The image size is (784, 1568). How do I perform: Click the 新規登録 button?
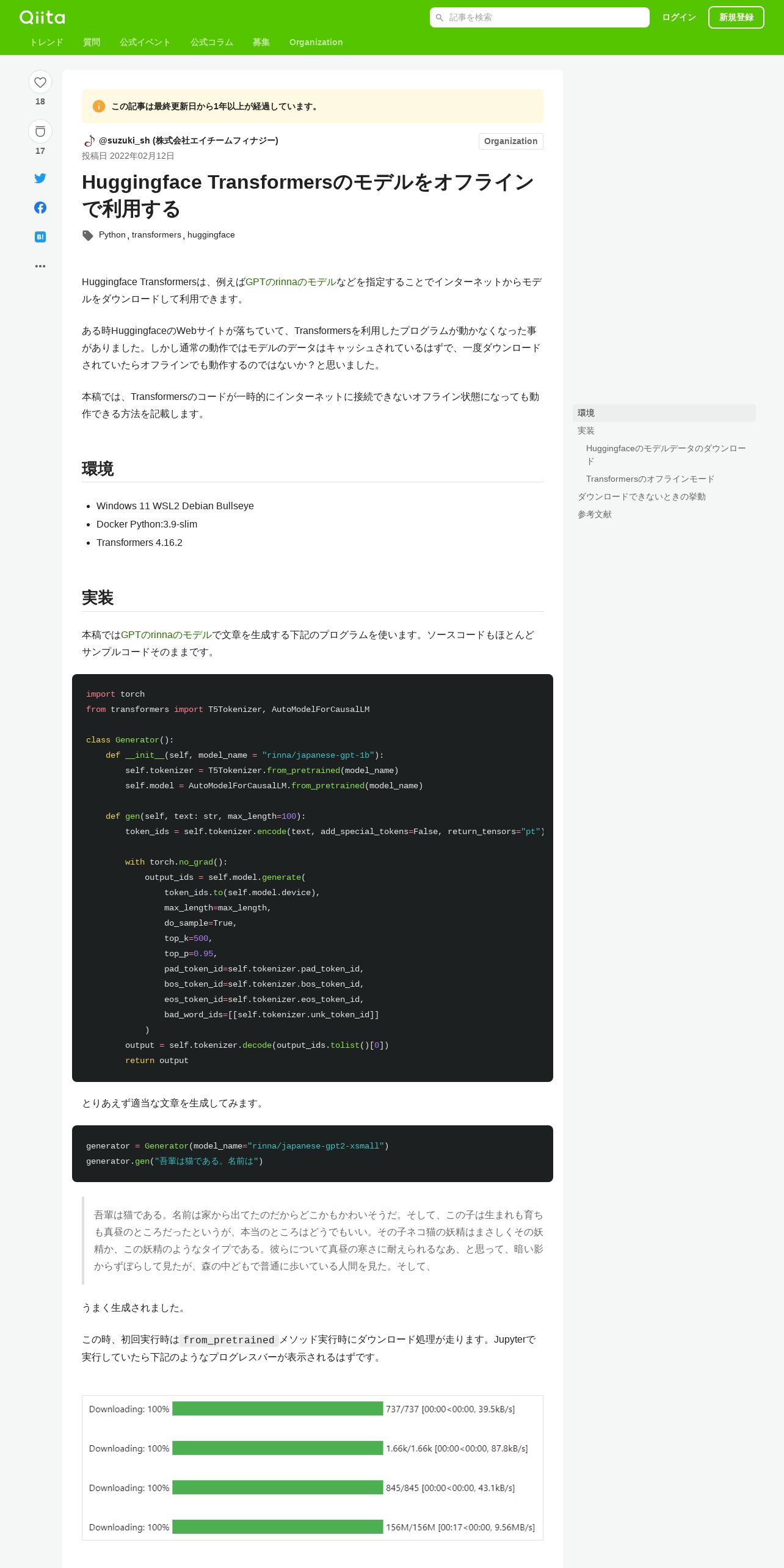736,17
